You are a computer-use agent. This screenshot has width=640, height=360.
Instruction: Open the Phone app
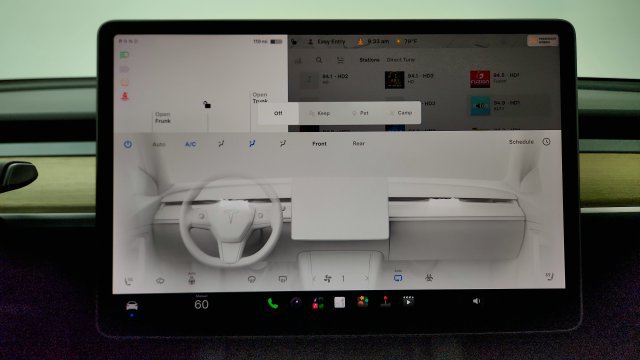[x=273, y=303]
